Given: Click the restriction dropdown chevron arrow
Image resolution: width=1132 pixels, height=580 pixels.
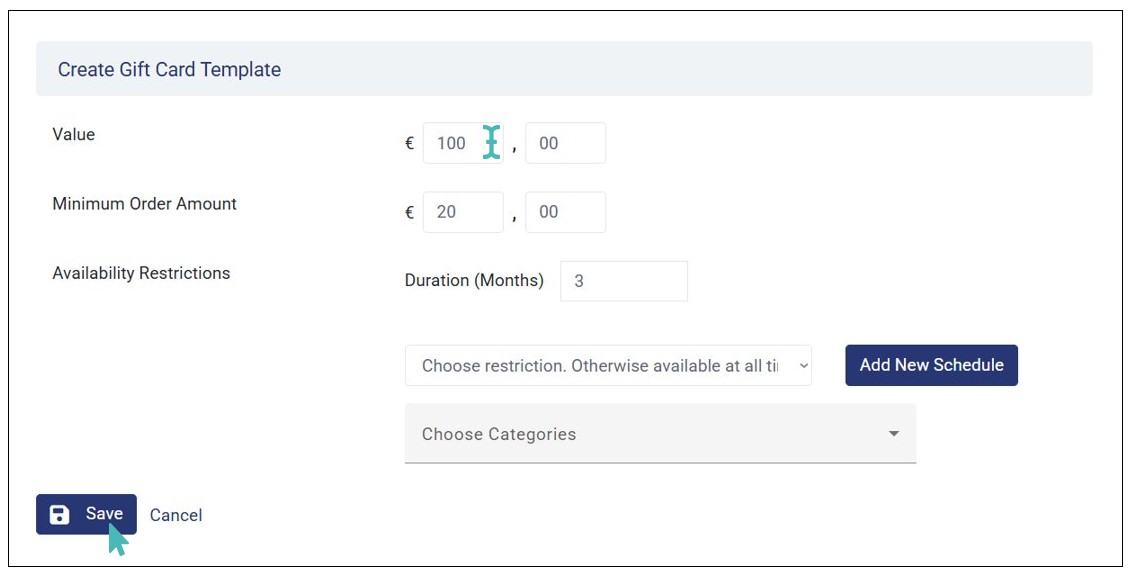Looking at the screenshot, I should (x=803, y=366).
